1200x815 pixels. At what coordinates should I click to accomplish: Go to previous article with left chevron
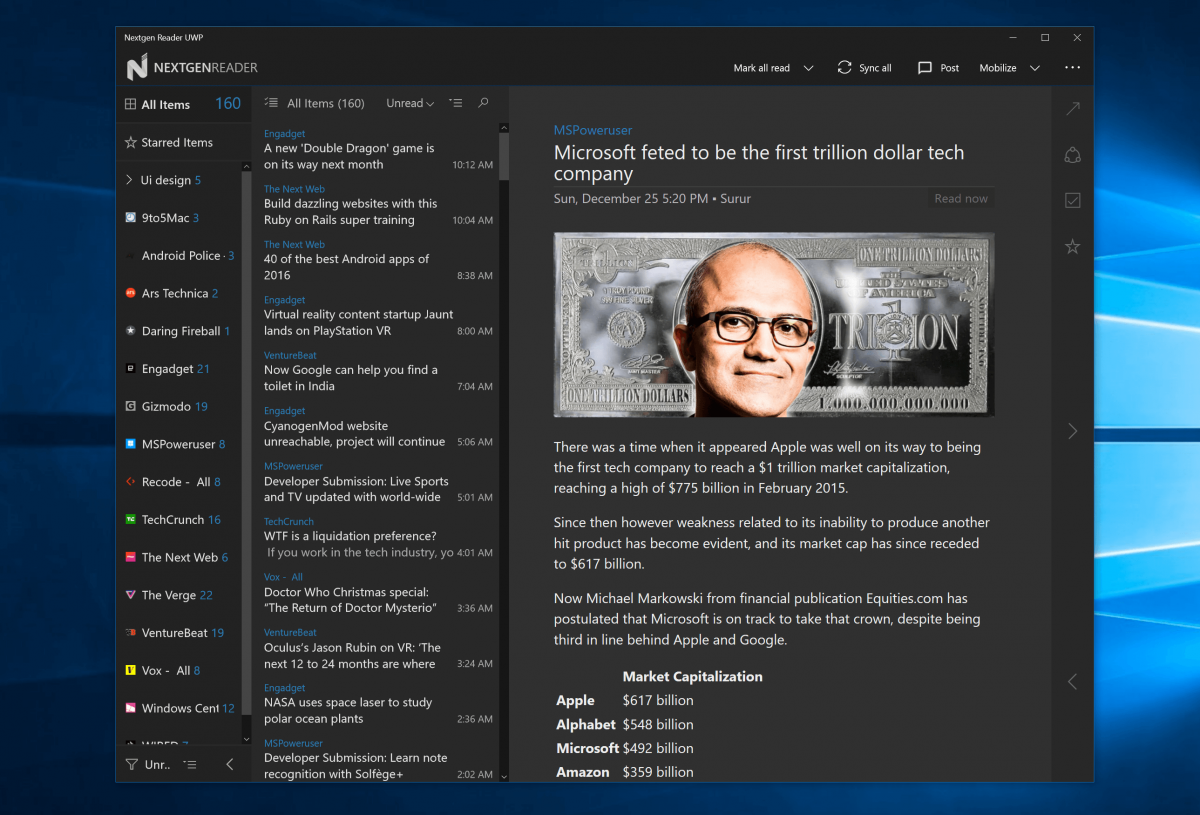tap(1072, 682)
